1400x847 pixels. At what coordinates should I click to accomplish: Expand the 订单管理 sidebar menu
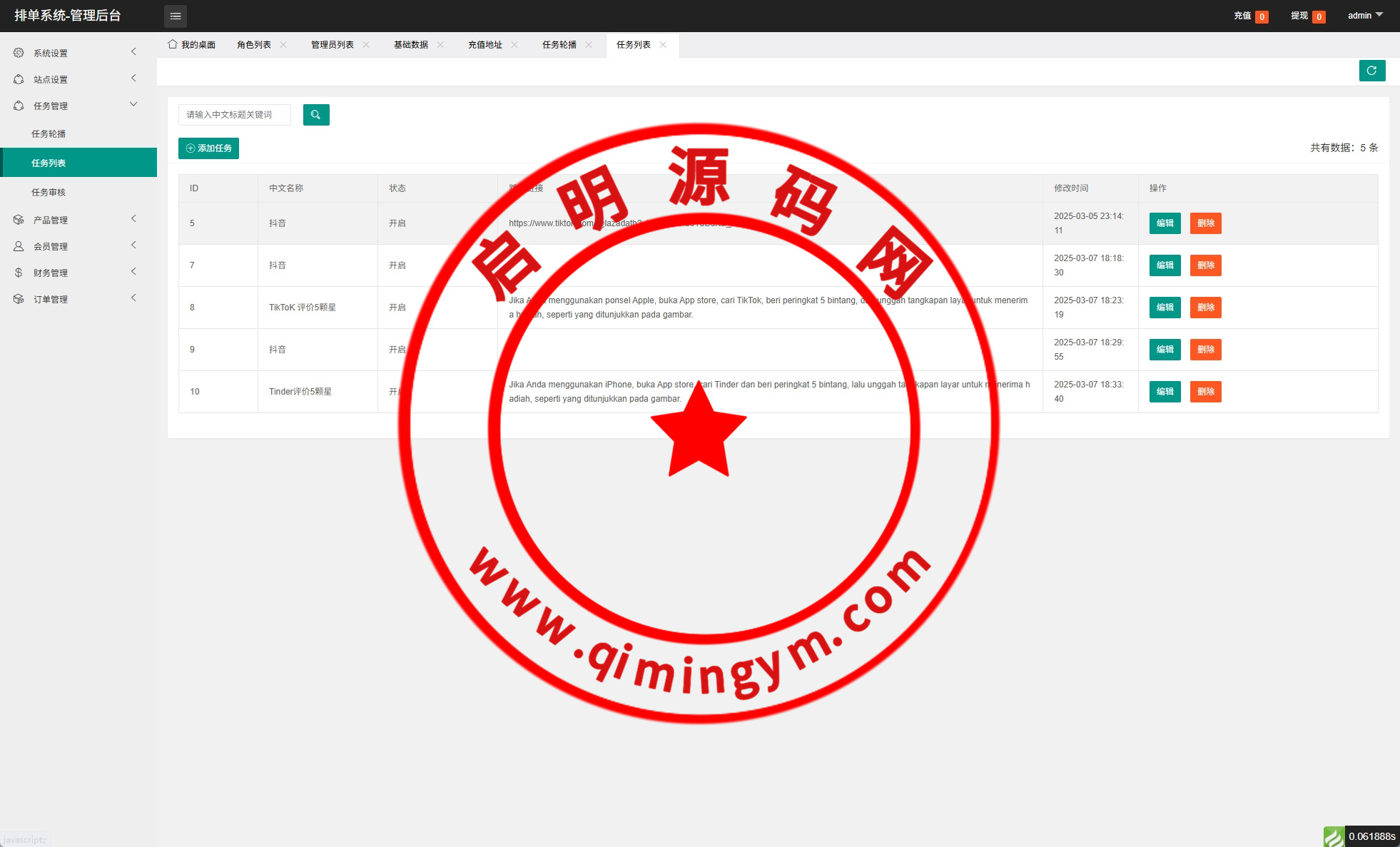[51, 299]
